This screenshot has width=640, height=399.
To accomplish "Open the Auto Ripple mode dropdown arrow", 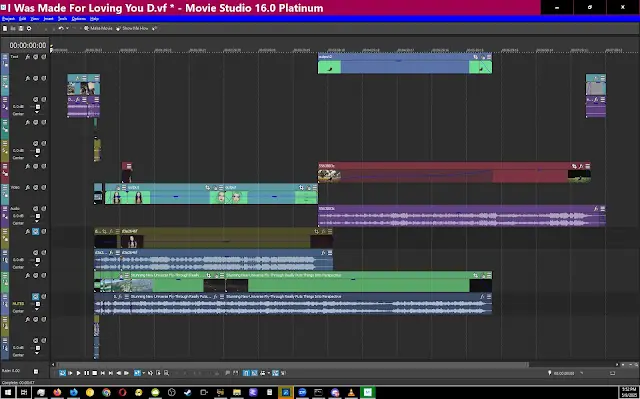I will [x=268, y=373].
